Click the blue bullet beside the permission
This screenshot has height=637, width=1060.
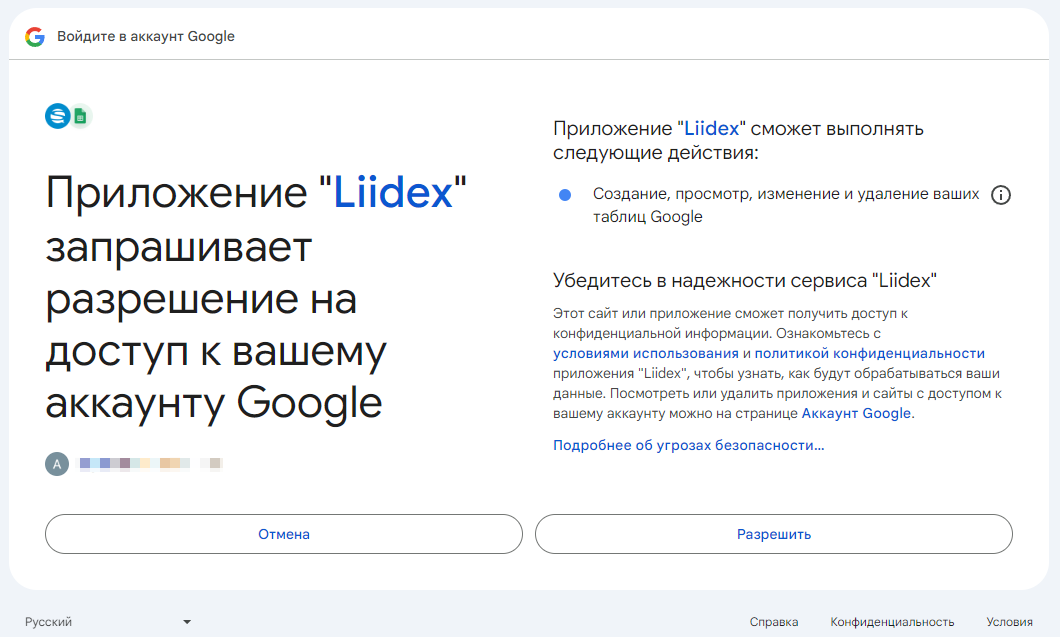[565, 195]
